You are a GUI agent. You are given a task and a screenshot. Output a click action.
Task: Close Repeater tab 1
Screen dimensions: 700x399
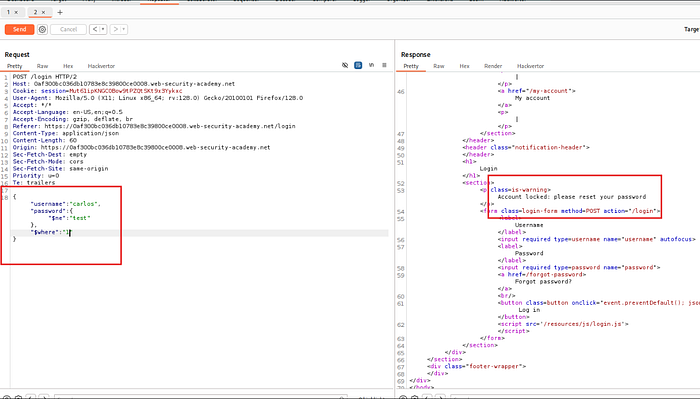pyautogui.click(x=16, y=12)
